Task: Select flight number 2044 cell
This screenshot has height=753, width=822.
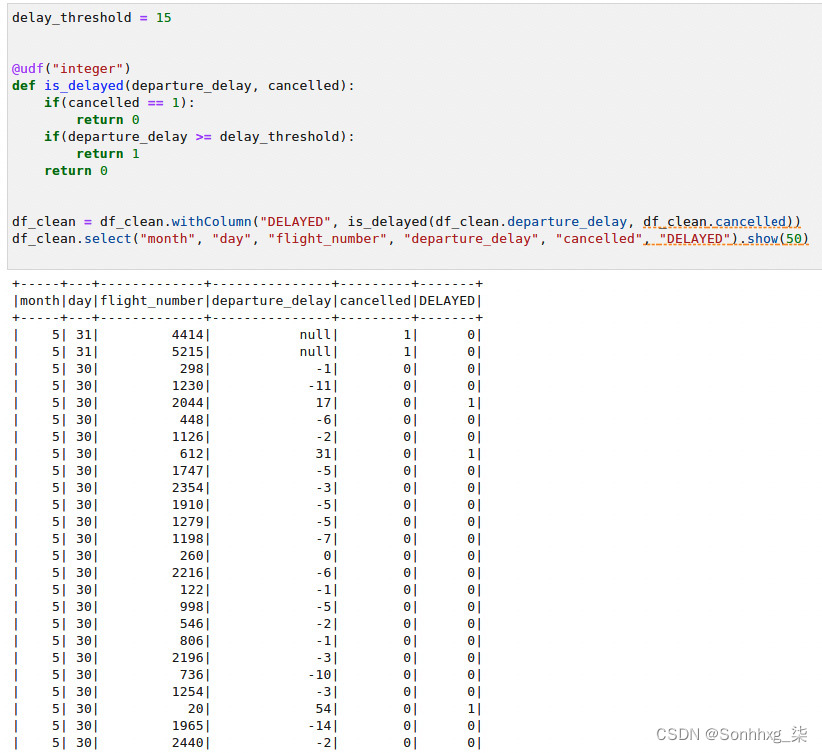Action: [188, 403]
